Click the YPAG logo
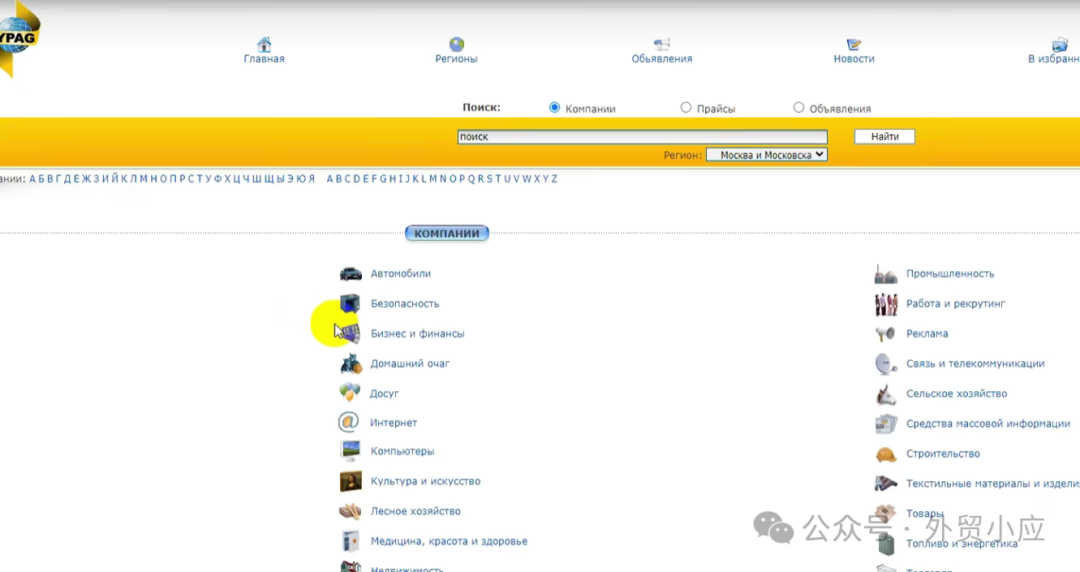The width and height of the screenshot is (1080, 572). click(19, 37)
